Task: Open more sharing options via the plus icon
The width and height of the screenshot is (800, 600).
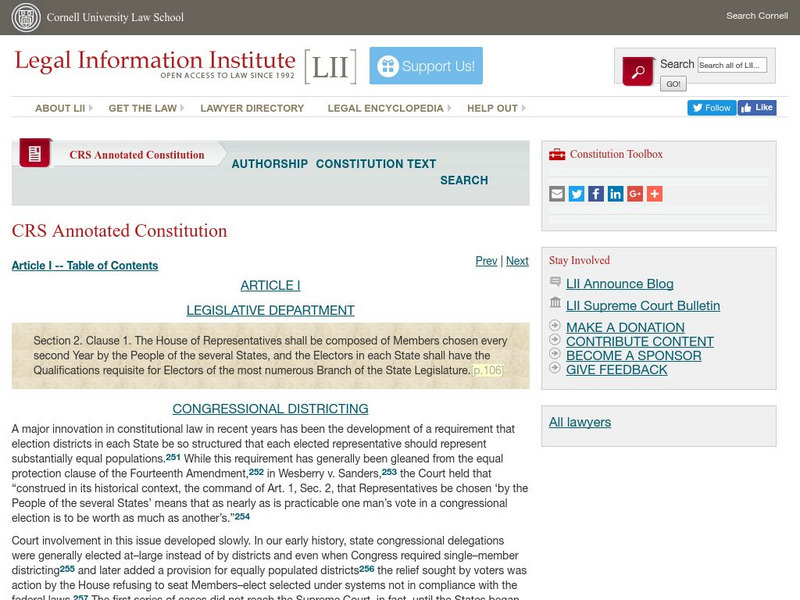Action: coord(652,194)
